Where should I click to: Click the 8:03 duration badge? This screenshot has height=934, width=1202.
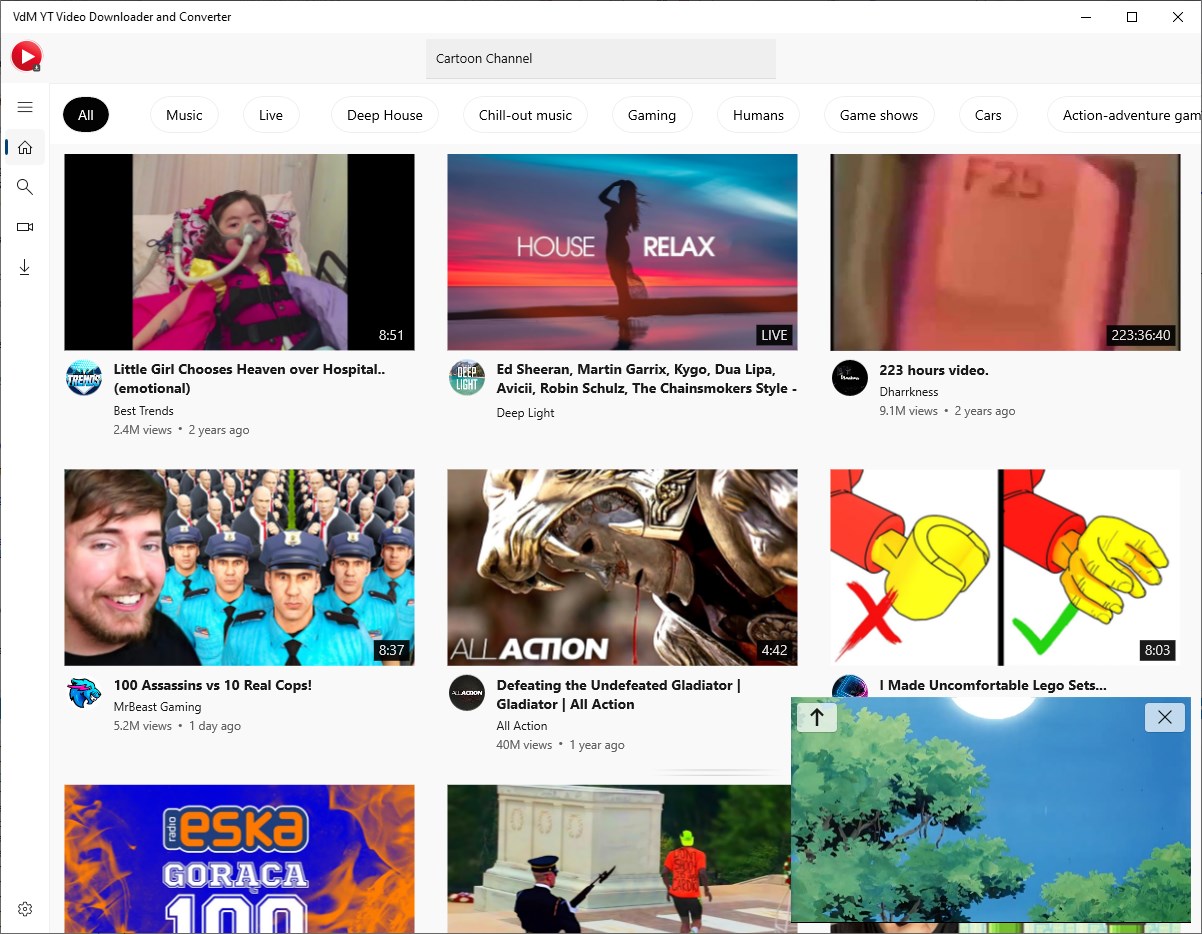[x=1157, y=650]
